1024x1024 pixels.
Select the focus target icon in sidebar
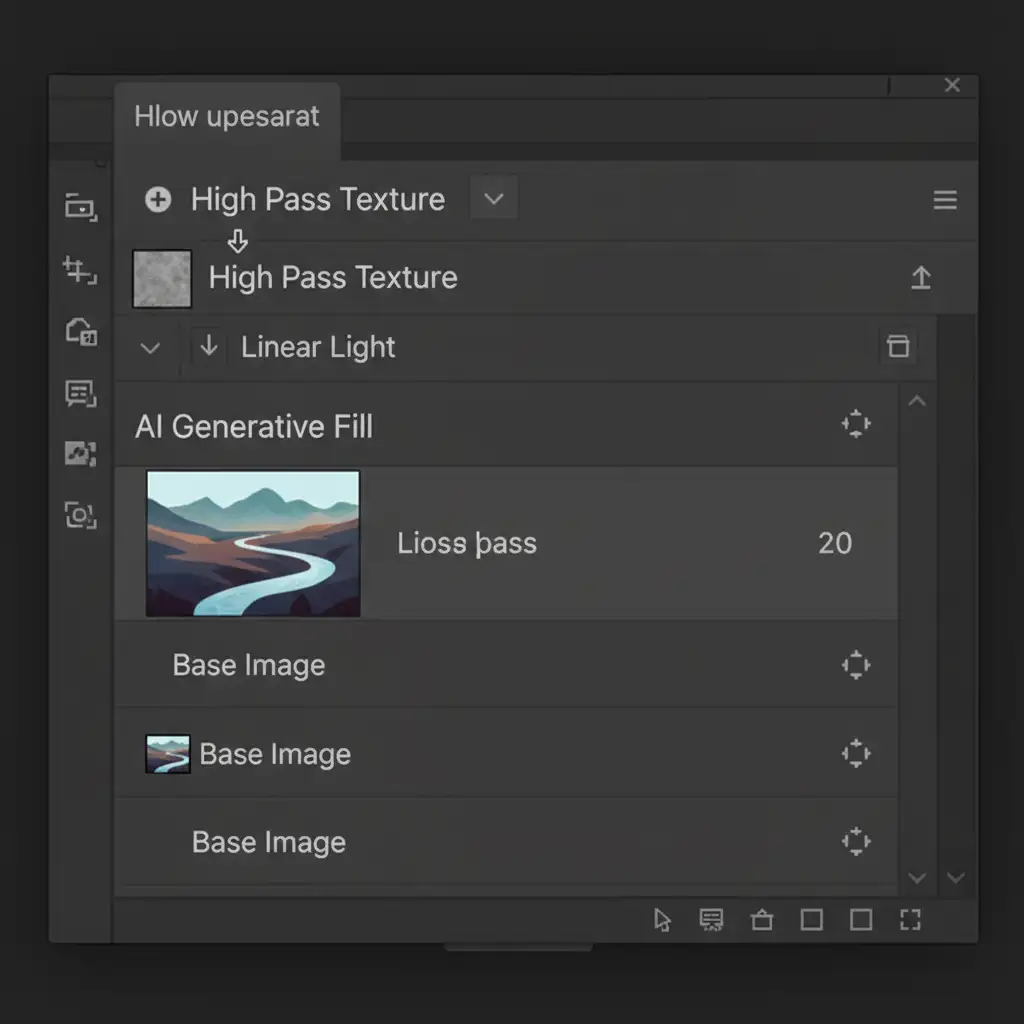(80, 516)
